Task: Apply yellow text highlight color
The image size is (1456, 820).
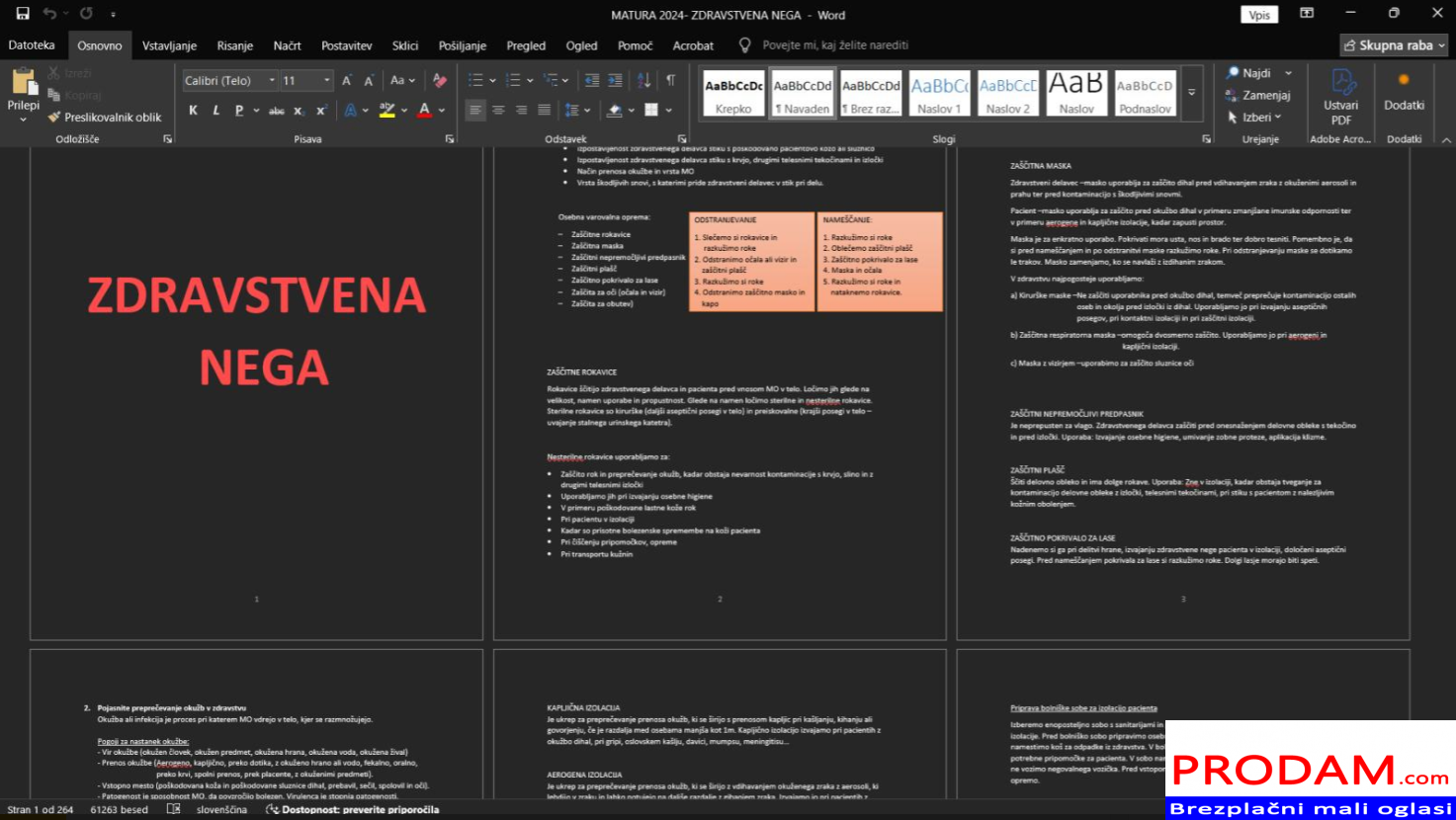Action: tap(387, 111)
